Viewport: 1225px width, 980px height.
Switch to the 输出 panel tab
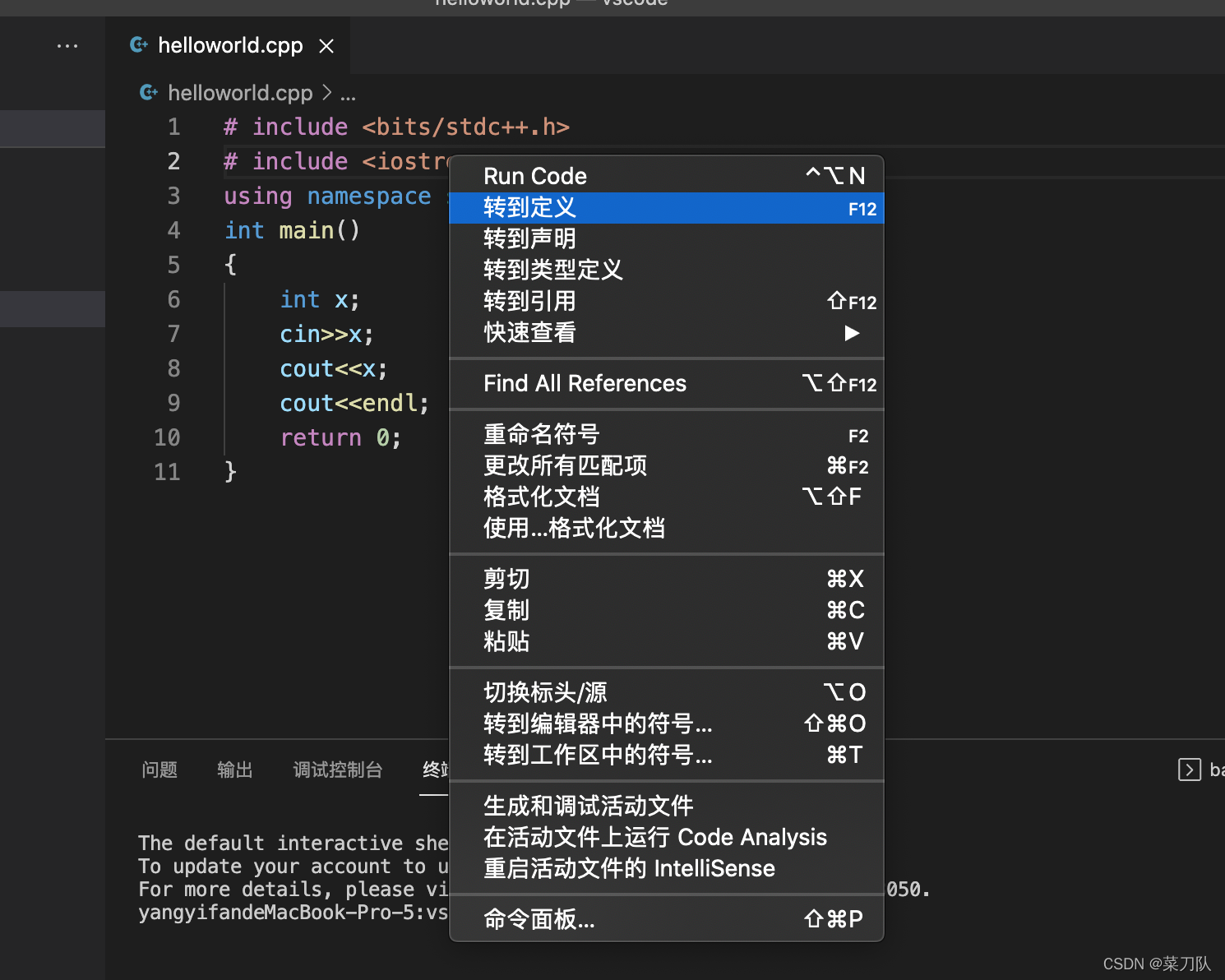click(235, 770)
